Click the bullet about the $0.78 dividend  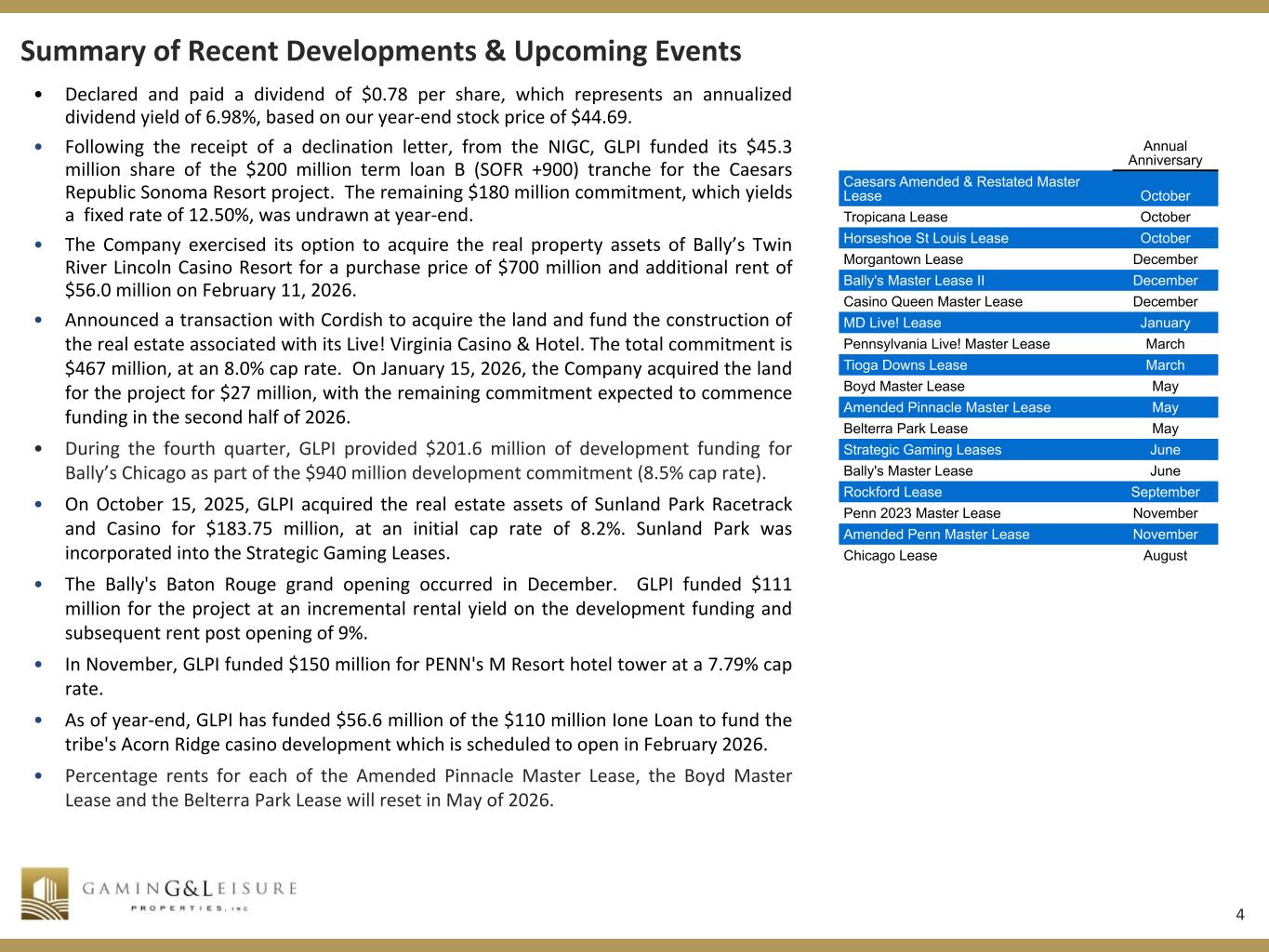(x=428, y=106)
